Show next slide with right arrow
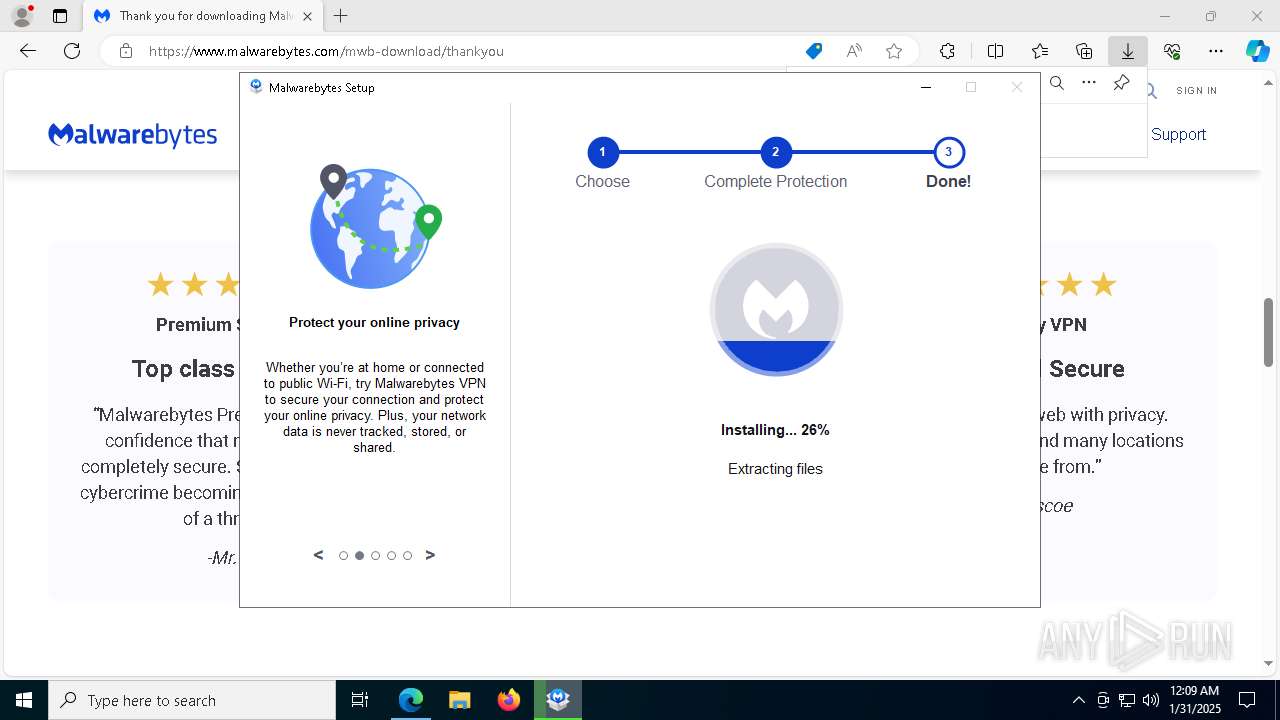The width and height of the screenshot is (1280, 720). point(430,555)
